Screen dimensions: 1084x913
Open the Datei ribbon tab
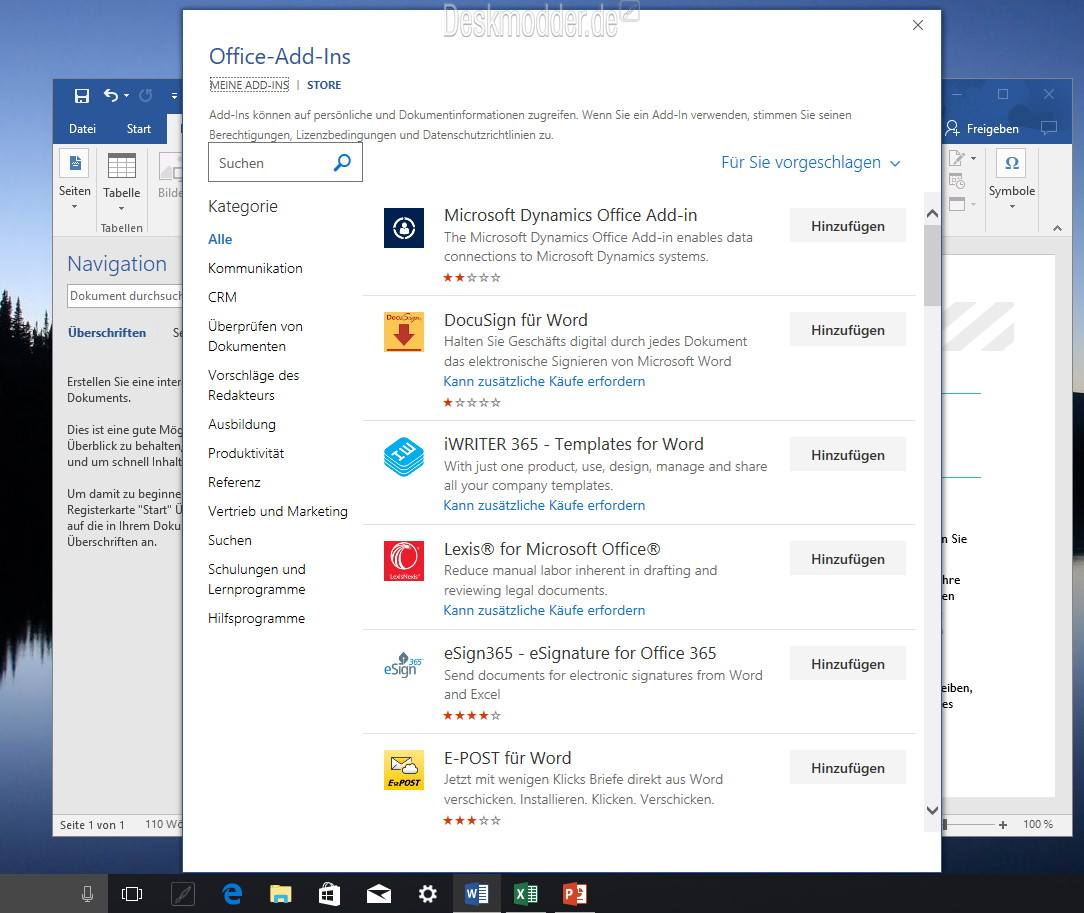(82, 129)
